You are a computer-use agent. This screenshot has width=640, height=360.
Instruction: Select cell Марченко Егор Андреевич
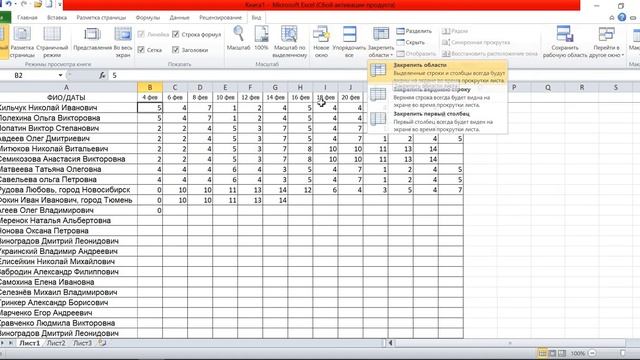69,313
